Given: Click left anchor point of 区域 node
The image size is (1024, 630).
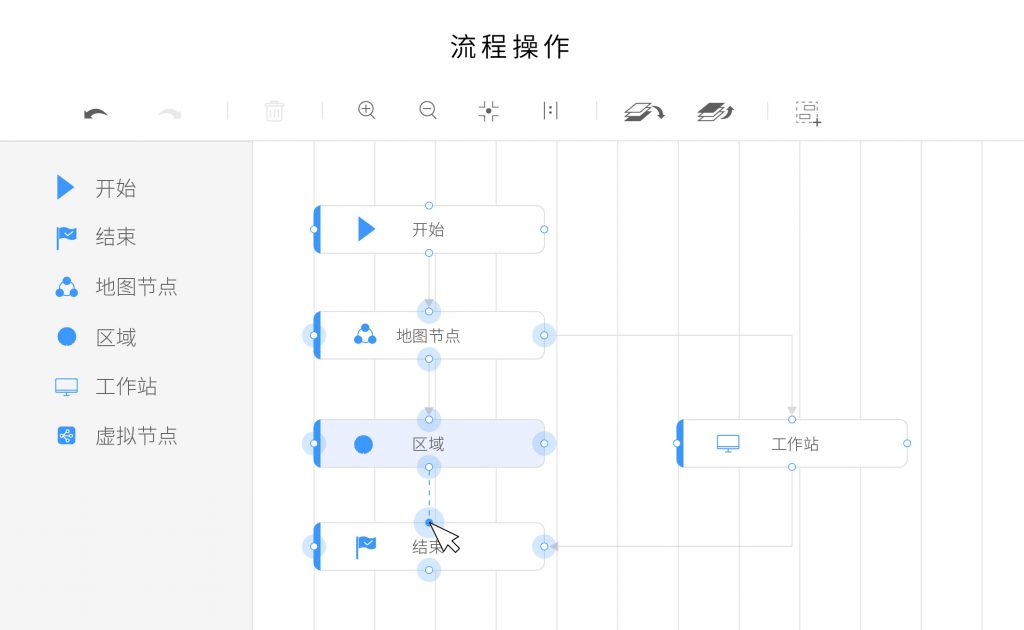Looking at the screenshot, I should (314, 443).
